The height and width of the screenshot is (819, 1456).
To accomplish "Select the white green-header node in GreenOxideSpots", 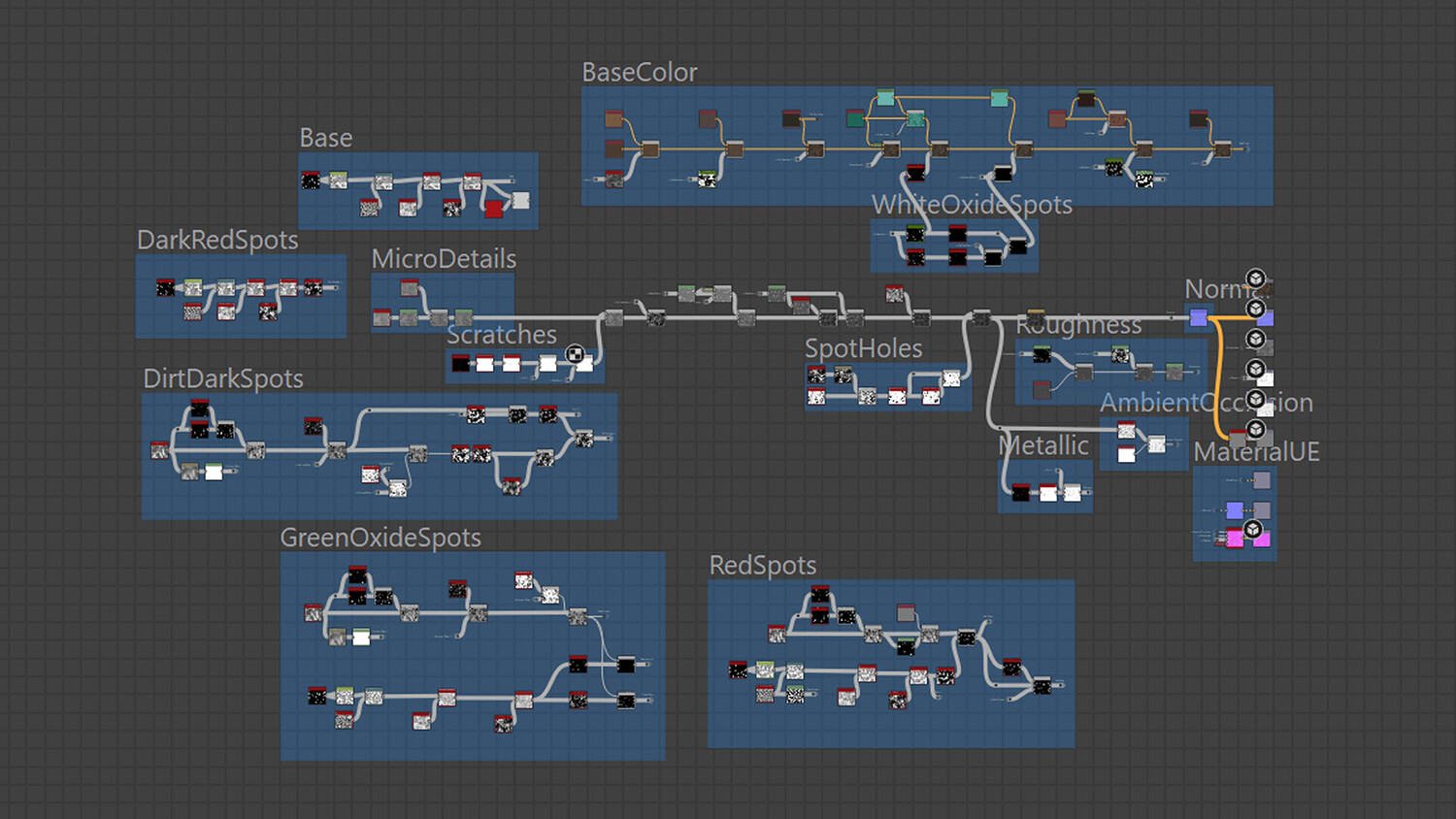I will point(361,637).
